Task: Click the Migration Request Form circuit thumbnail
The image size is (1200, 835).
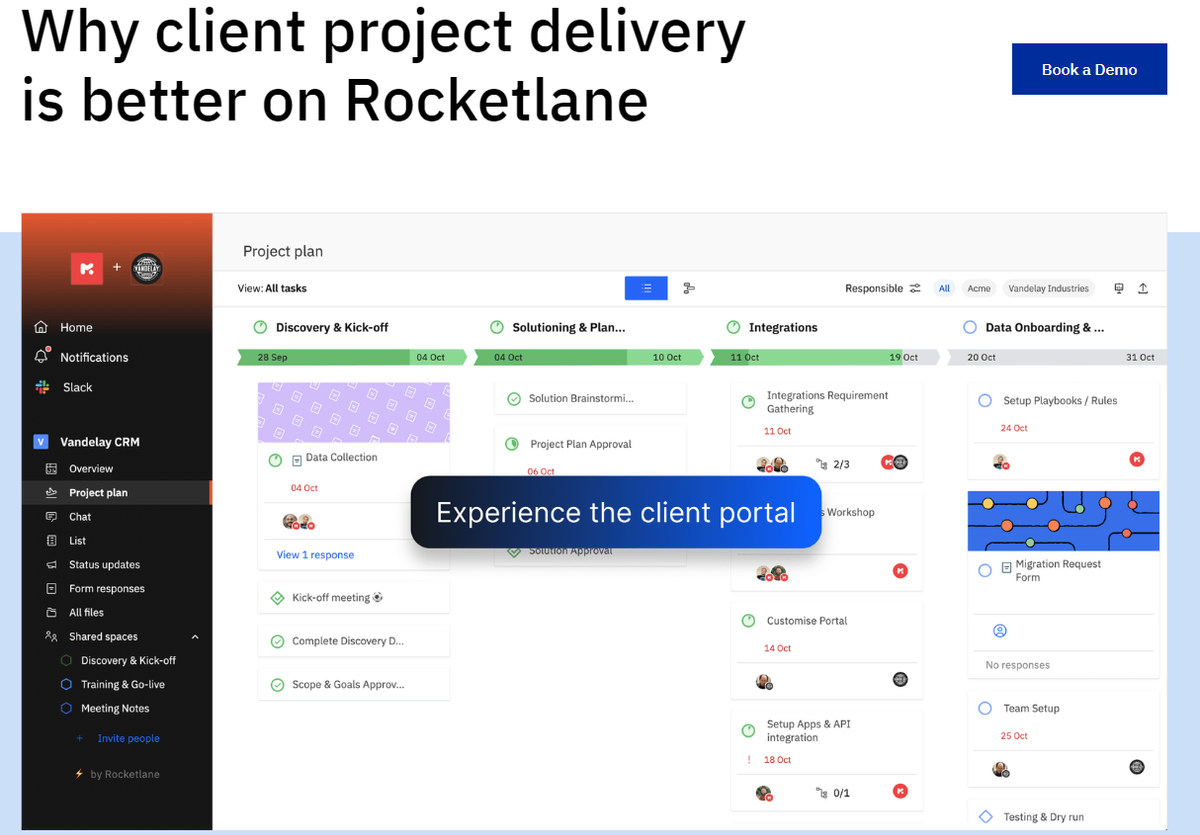Action: click(1063, 521)
